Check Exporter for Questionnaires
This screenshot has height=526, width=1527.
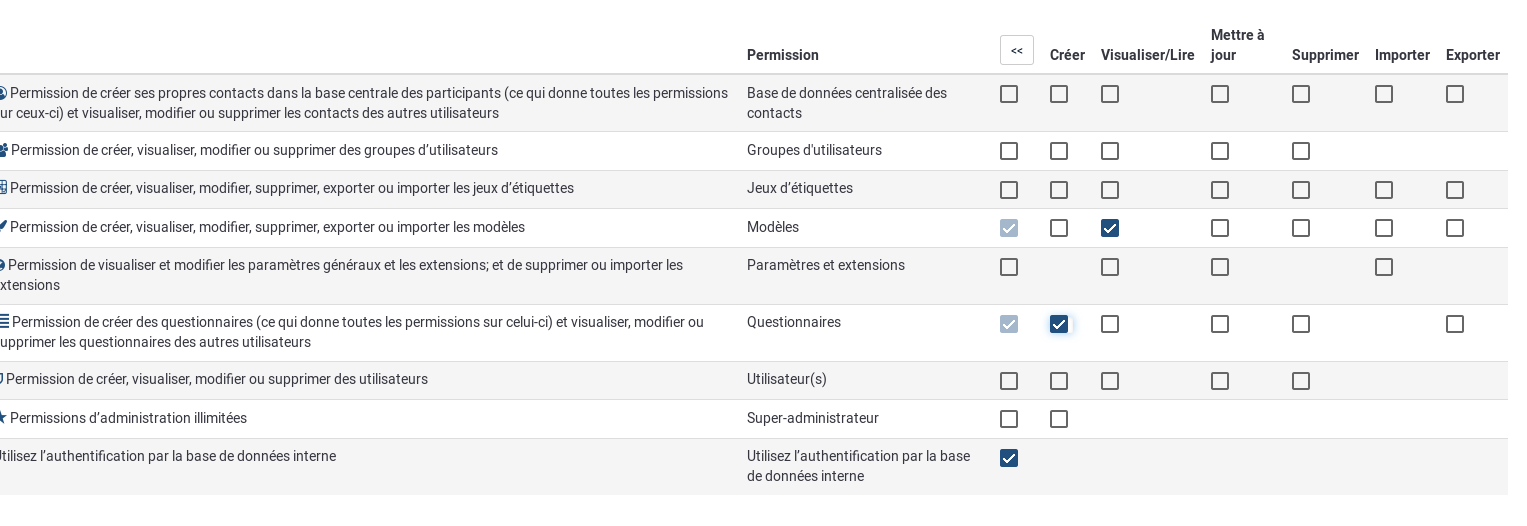click(1455, 324)
